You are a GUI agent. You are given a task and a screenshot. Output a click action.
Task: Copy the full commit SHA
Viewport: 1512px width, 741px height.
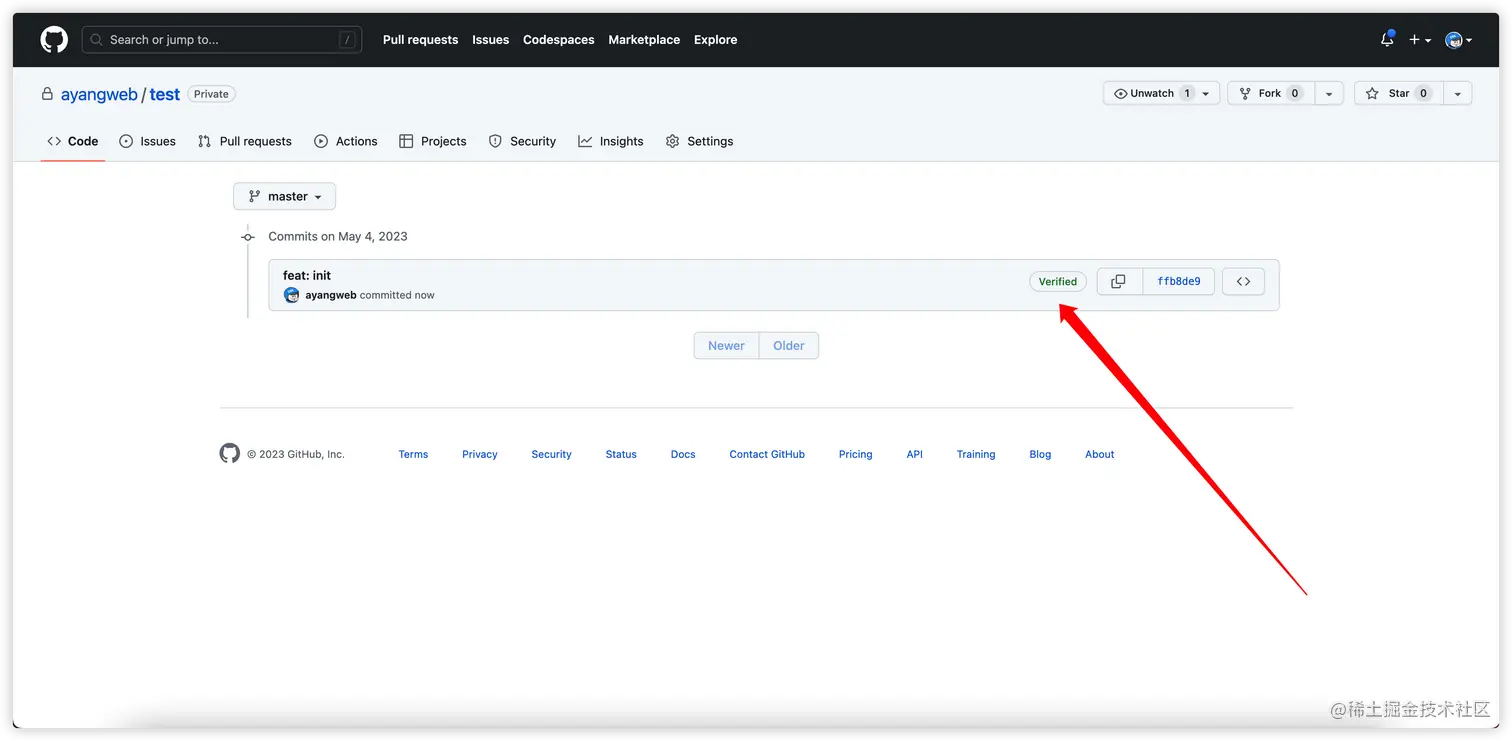click(x=1119, y=282)
